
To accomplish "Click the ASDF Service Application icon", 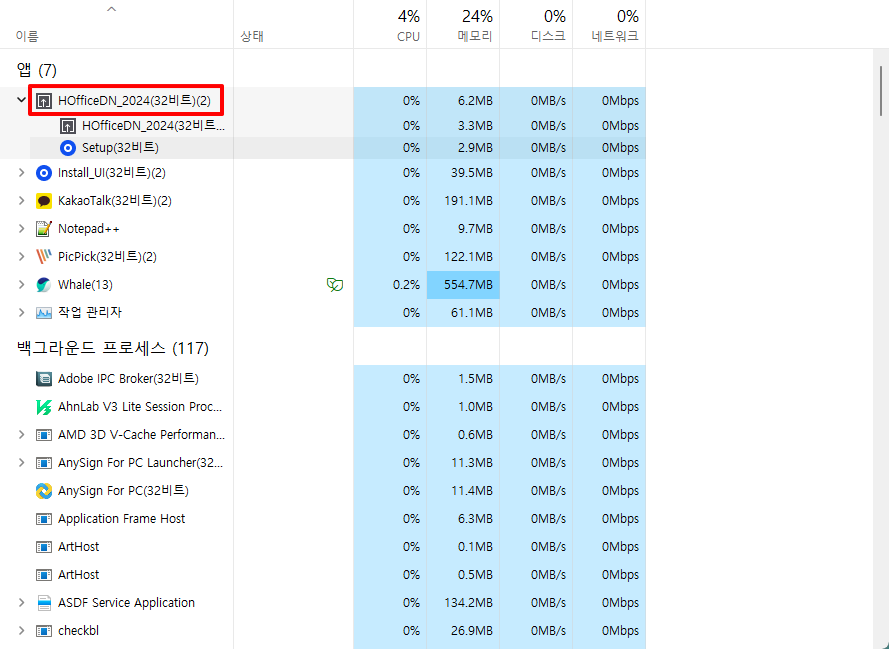I will [x=44, y=603].
